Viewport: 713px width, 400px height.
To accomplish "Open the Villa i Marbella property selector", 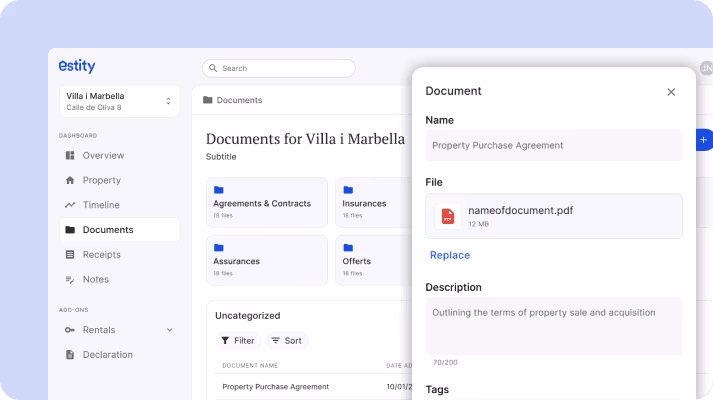I will coord(119,101).
